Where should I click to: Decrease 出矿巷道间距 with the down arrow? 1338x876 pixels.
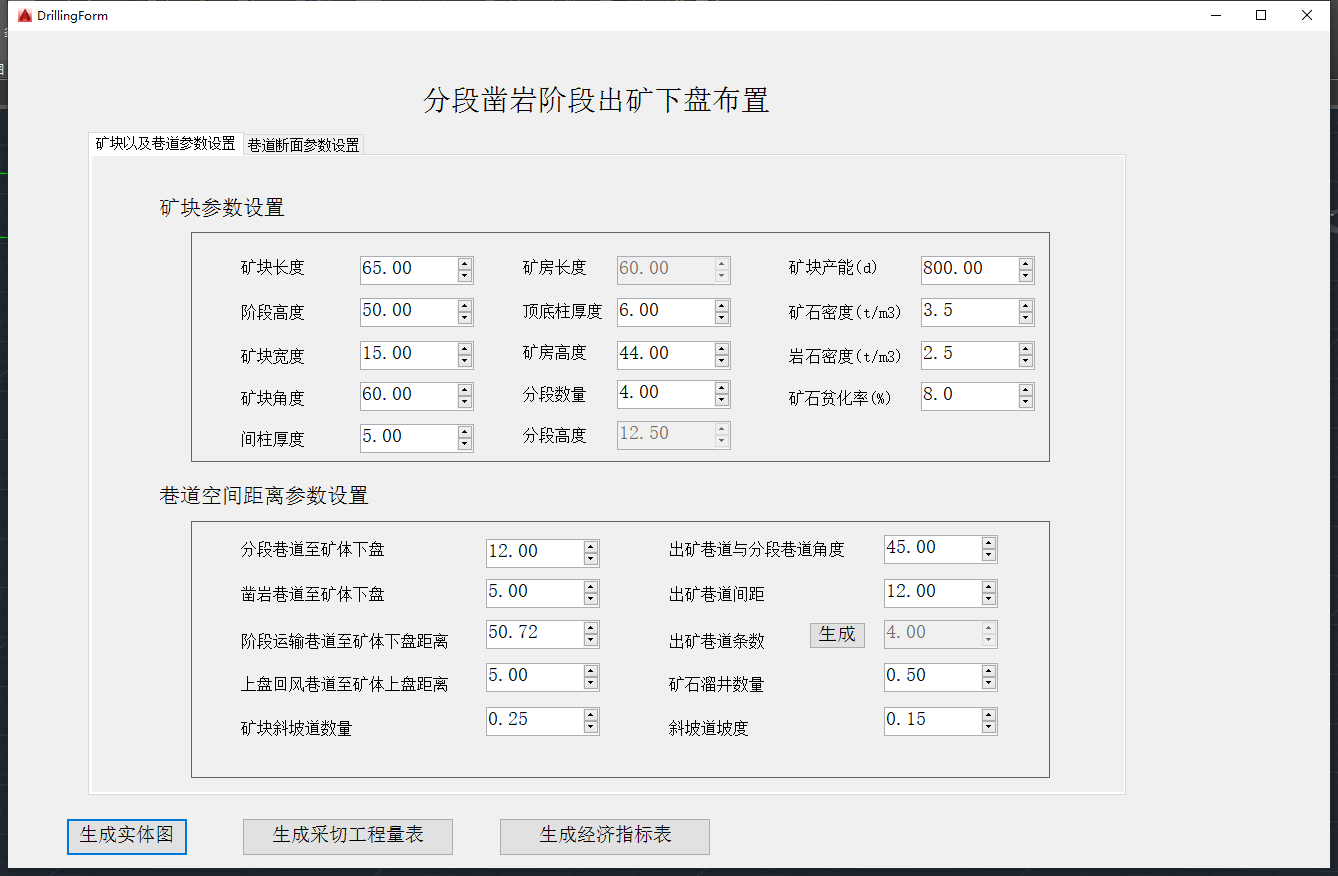tap(989, 600)
